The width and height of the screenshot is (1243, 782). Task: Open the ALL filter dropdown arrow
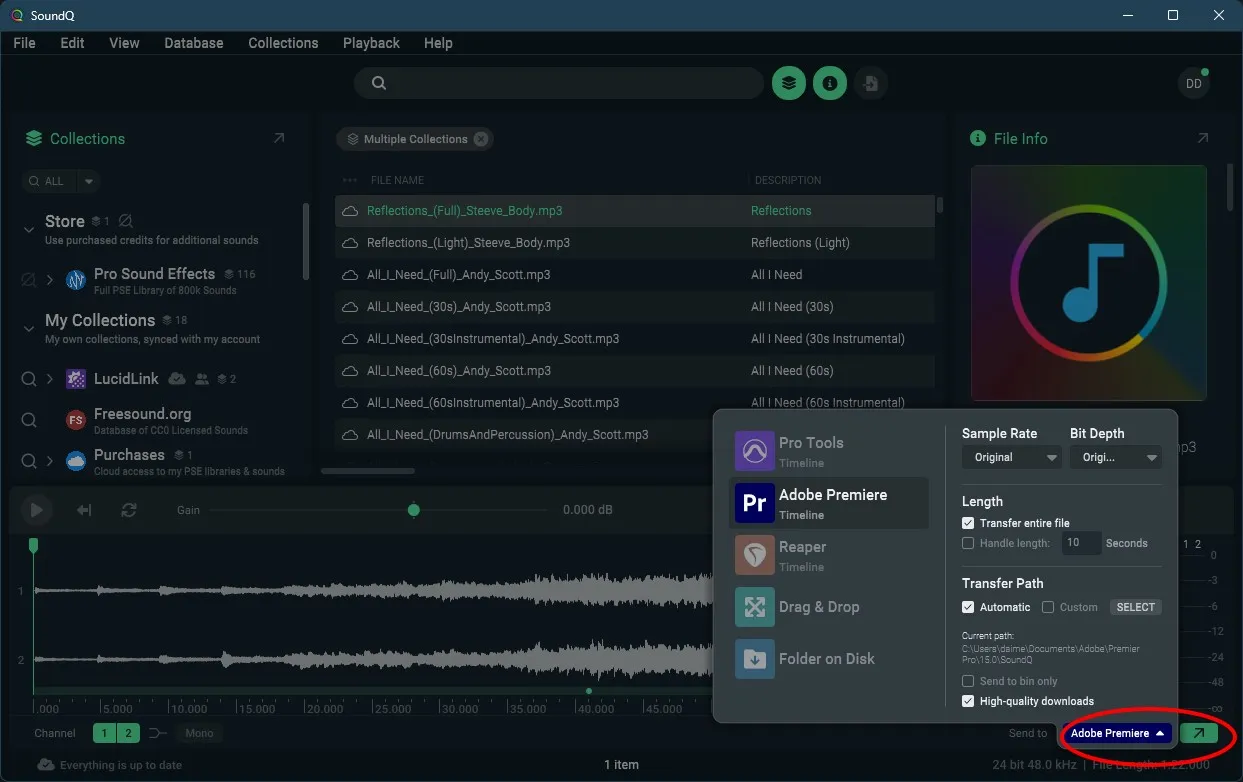(x=89, y=181)
